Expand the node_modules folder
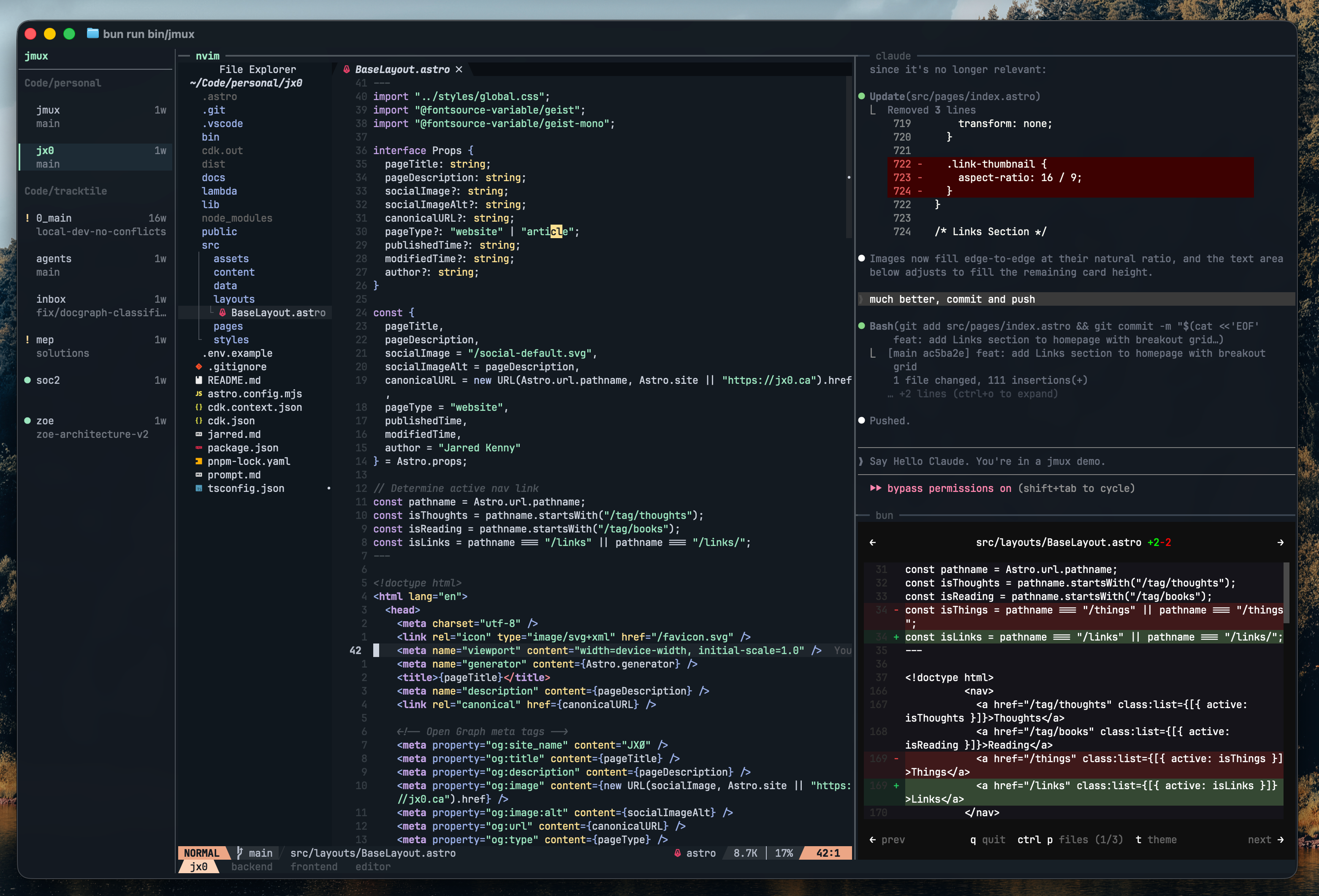 click(x=237, y=218)
